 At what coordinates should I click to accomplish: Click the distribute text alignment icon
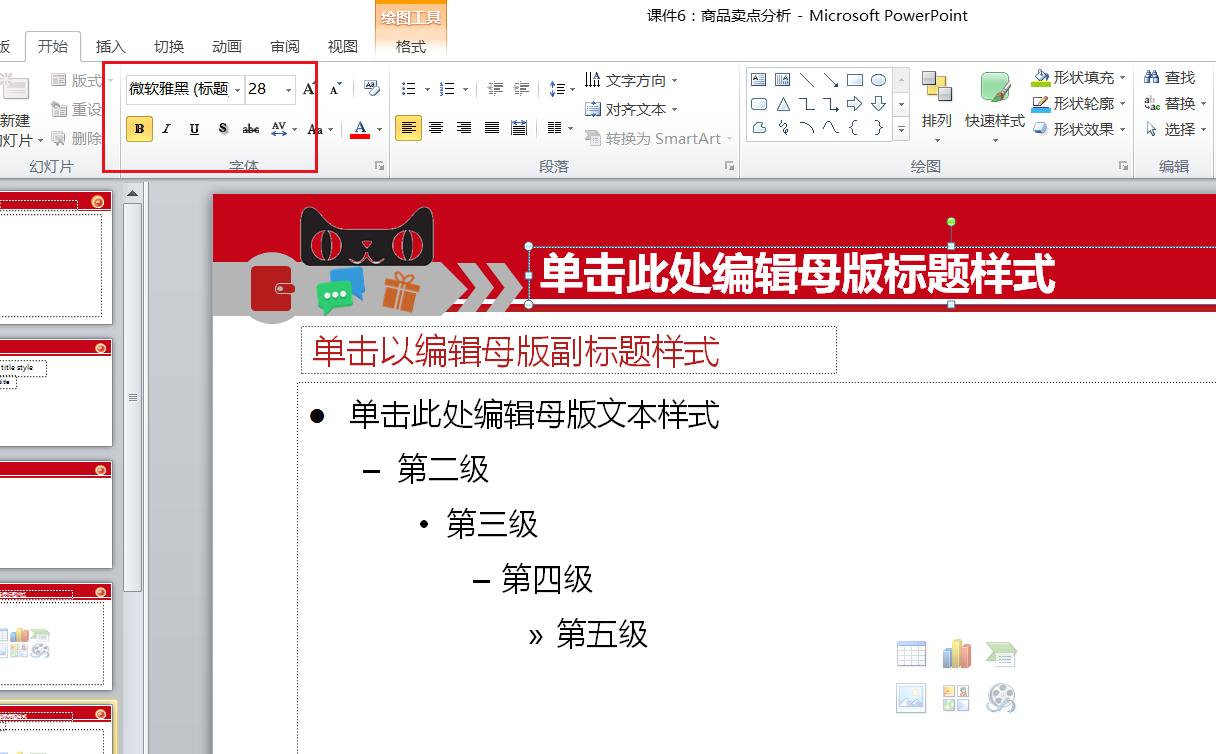pos(519,128)
